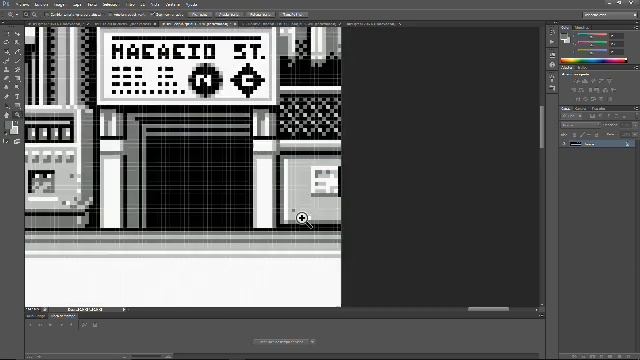The height and width of the screenshot is (360, 640).
Task: Select the Crop tool in the toolbox
Action: 7,52
